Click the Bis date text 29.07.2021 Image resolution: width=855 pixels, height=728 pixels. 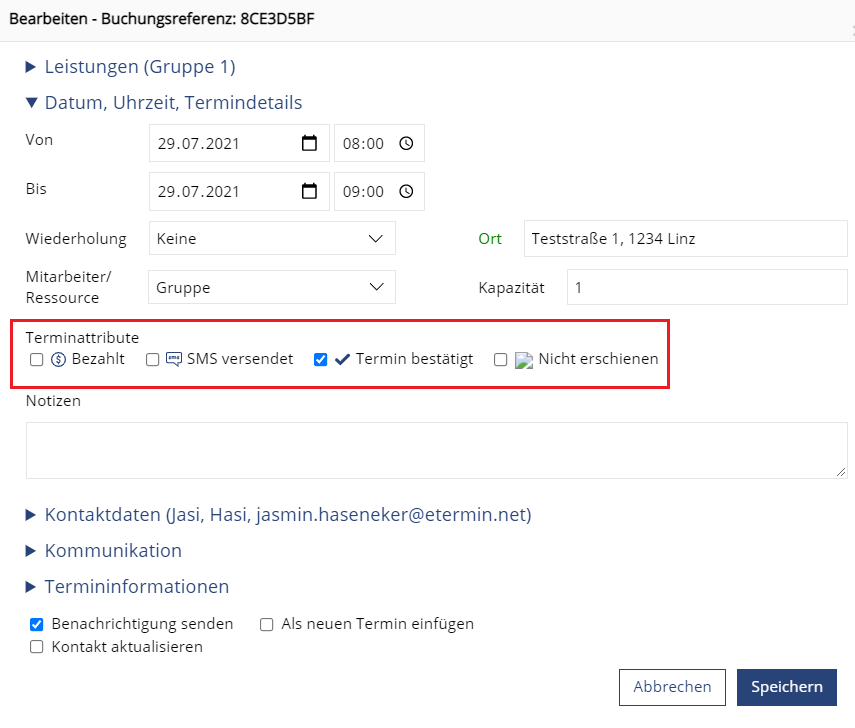(x=198, y=192)
